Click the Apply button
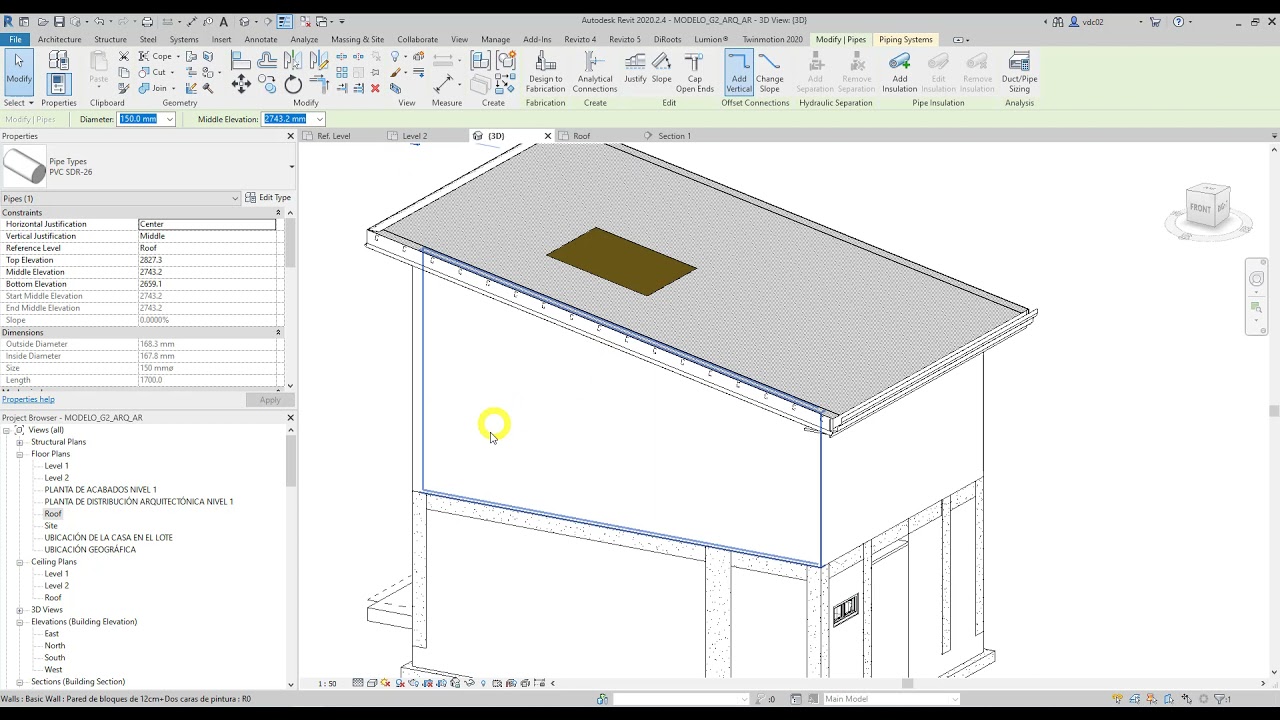This screenshot has width=1280, height=720. [x=270, y=400]
